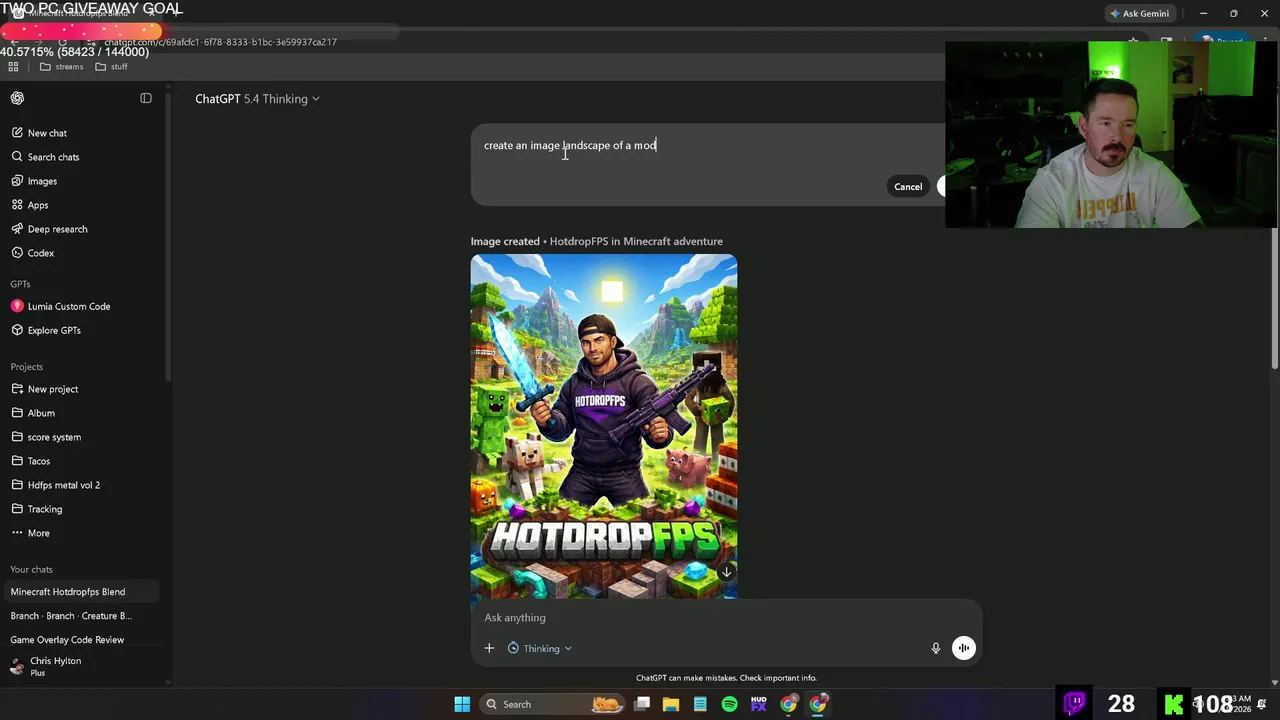Open Search chats
The width and height of the screenshot is (1280, 720).
click(53, 157)
